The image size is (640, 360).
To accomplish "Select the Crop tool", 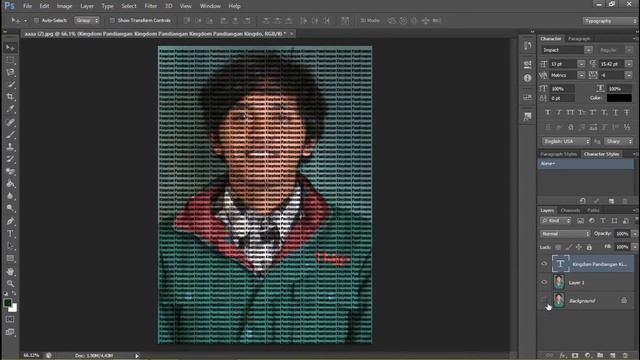I will coord(10,97).
